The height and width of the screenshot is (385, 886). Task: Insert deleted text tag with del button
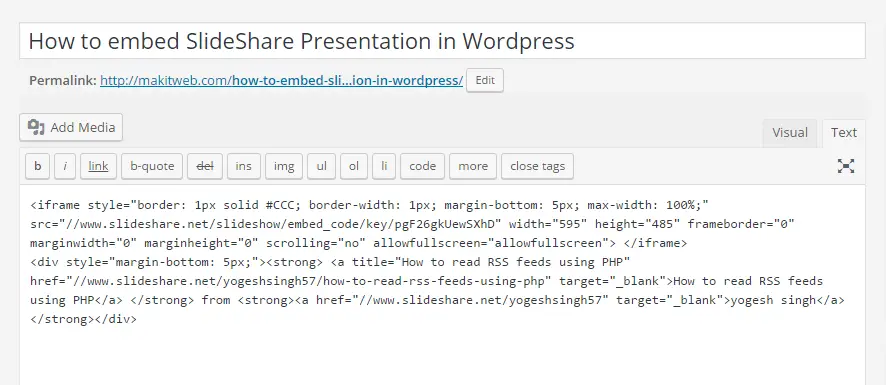tap(205, 166)
